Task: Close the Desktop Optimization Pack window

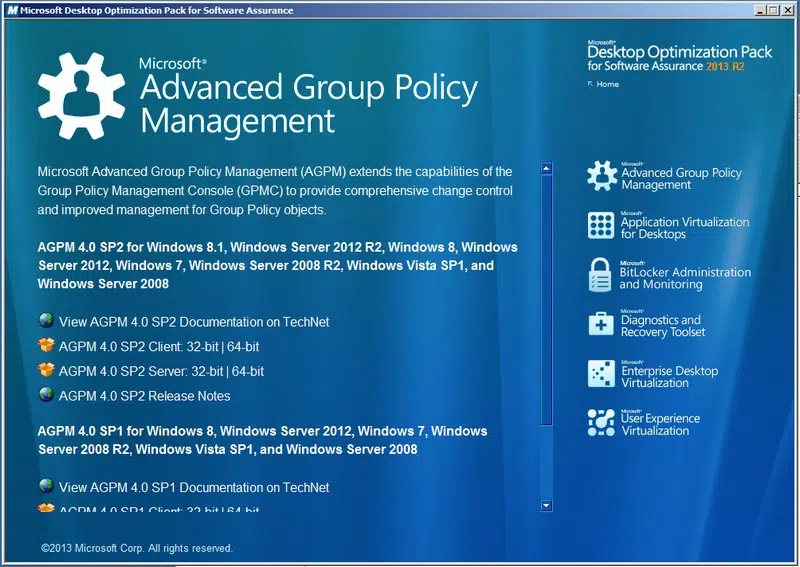Action: pyautogui.click(x=786, y=10)
